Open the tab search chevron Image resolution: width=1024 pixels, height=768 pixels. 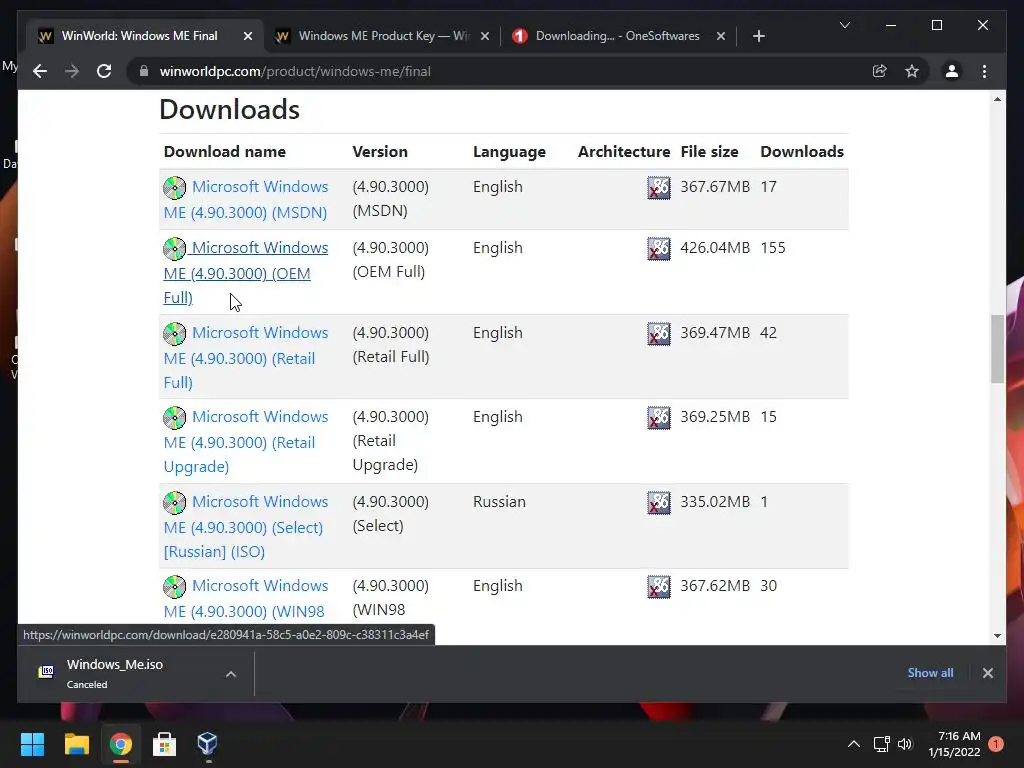pos(844,25)
